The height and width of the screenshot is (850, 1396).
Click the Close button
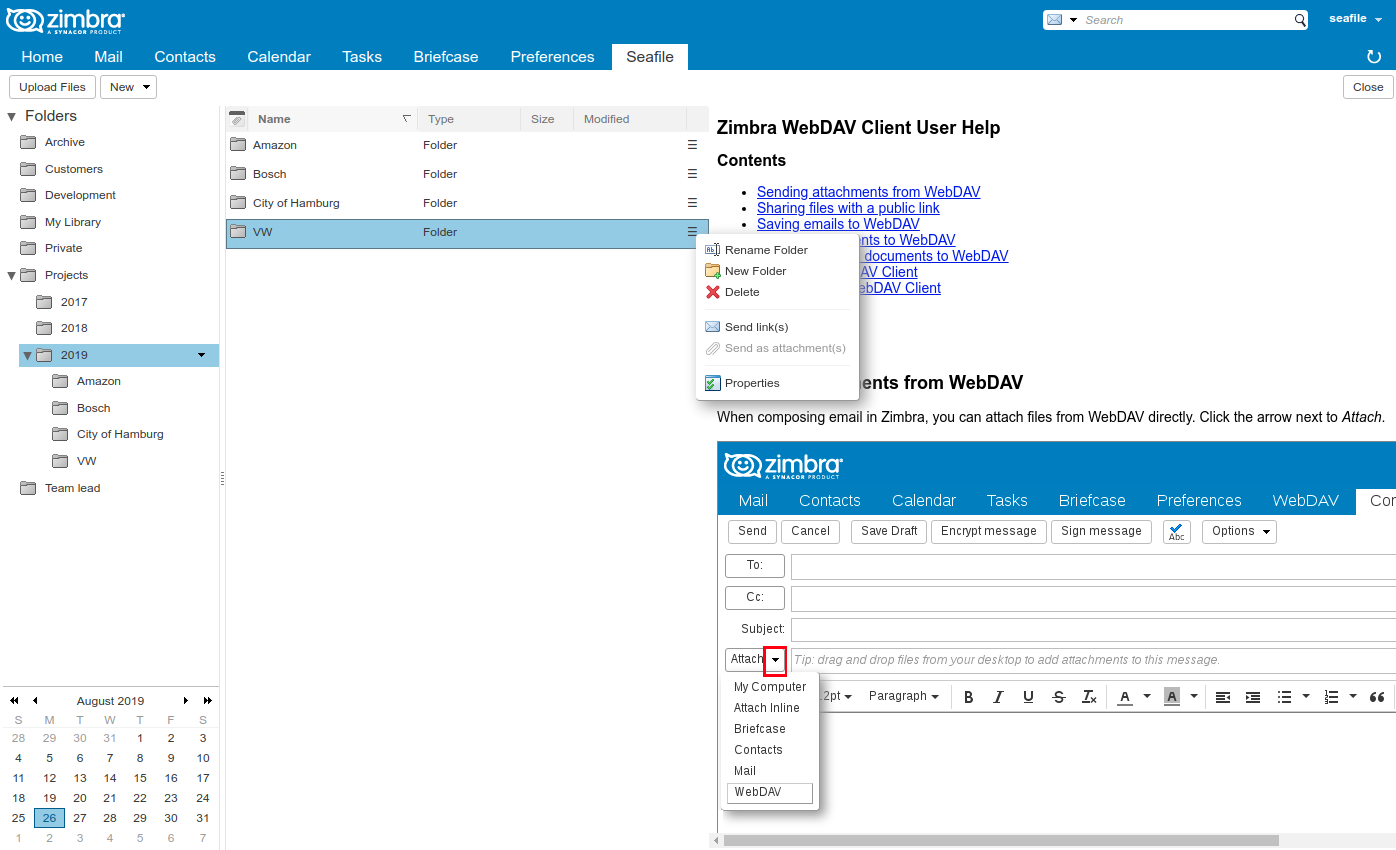[1368, 87]
